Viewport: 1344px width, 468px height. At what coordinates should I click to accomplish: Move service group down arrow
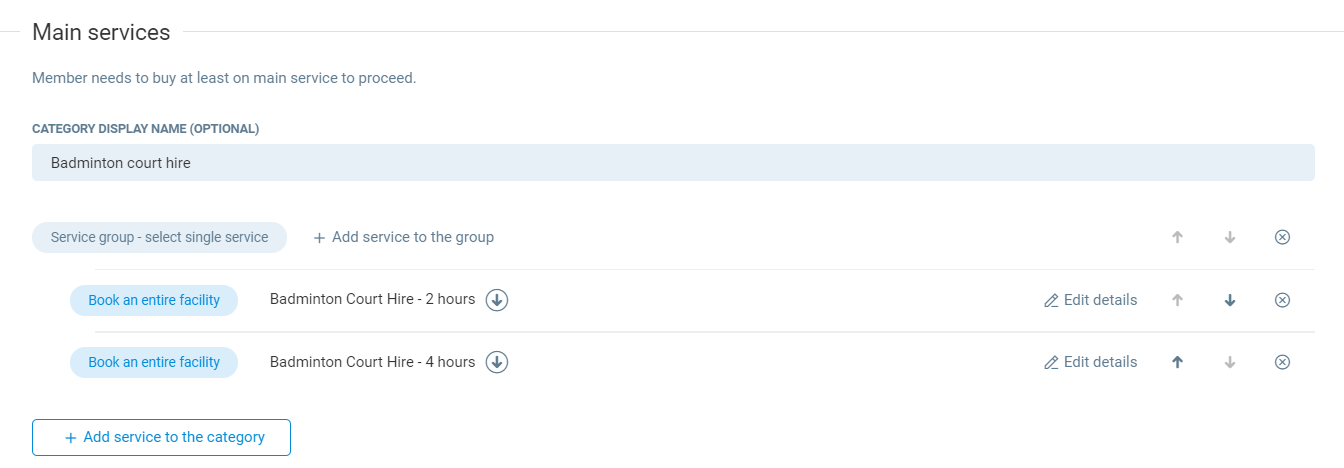click(x=1230, y=237)
